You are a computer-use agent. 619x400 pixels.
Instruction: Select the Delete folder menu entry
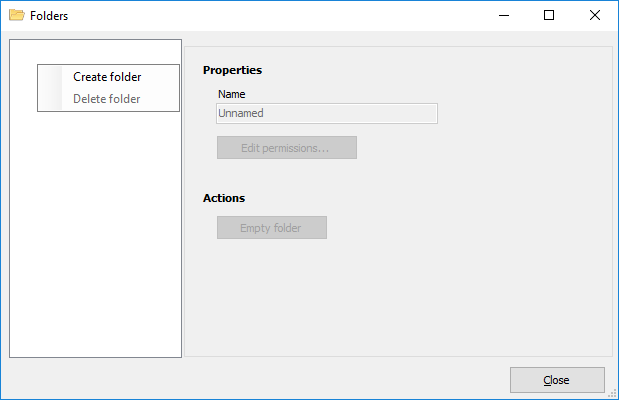point(107,99)
